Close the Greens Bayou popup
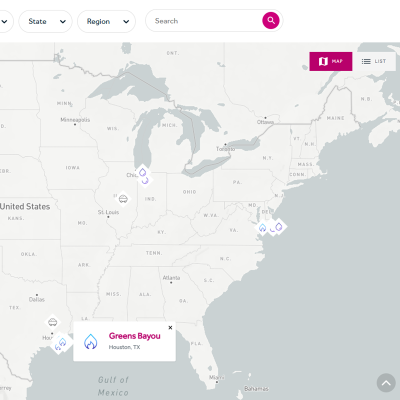Image resolution: width=400 pixels, height=400 pixels. click(x=170, y=327)
